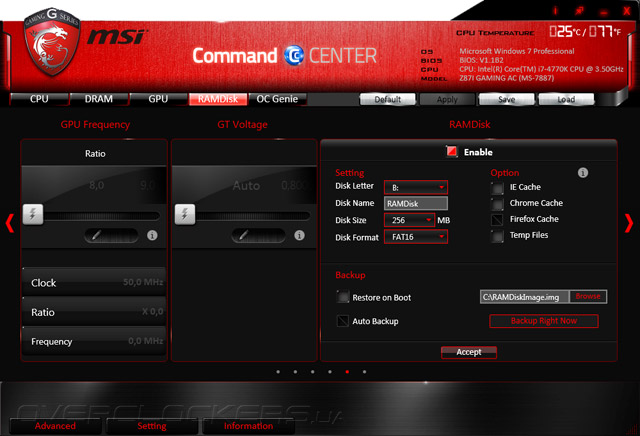Minimize the Command Center window
The height and width of the screenshot is (436, 640).
(x=604, y=13)
